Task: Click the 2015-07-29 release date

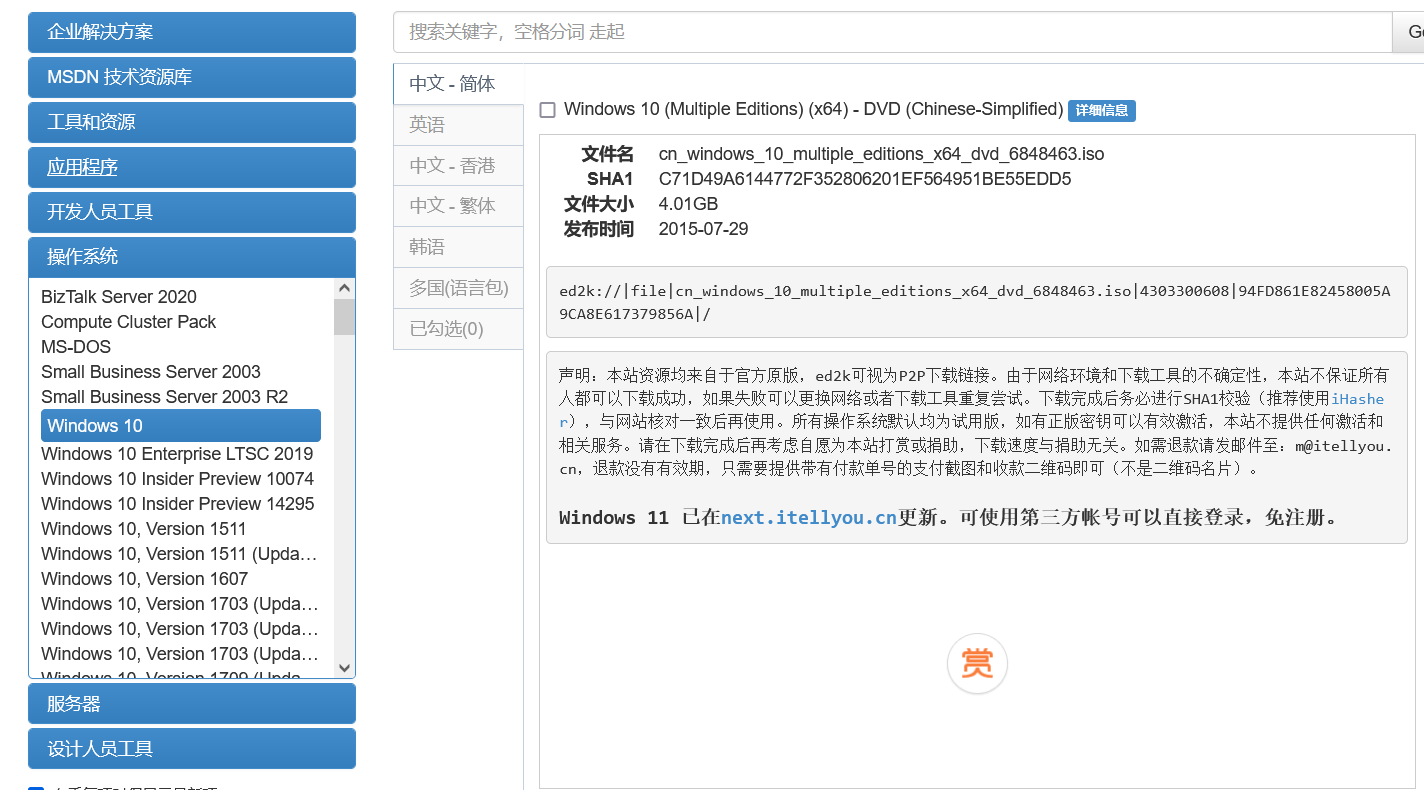Action: coord(703,229)
